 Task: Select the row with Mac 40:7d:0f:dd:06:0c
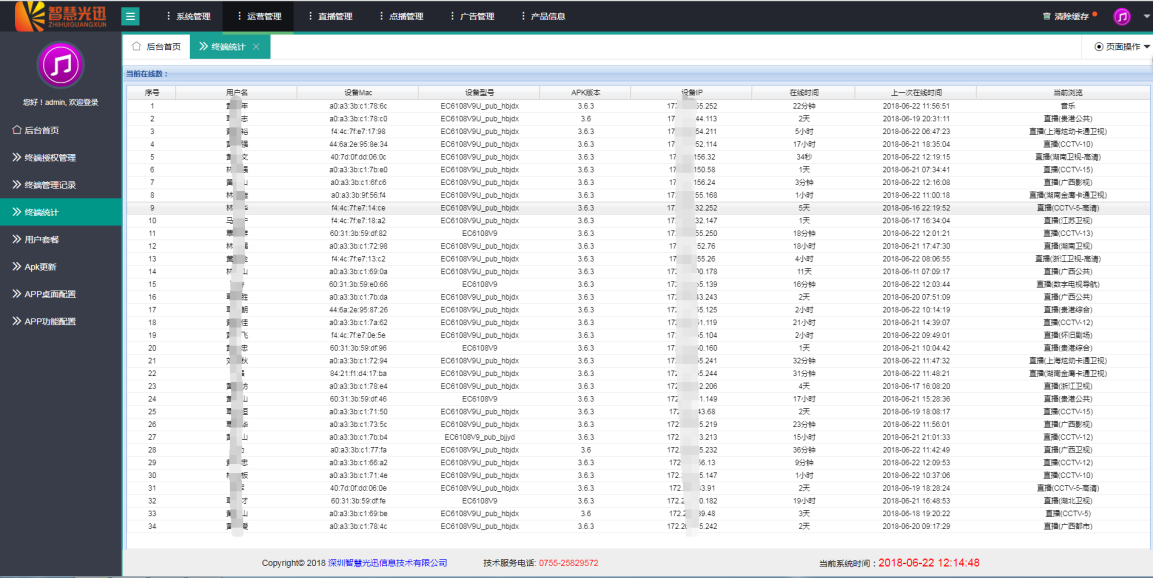click(638, 157)
